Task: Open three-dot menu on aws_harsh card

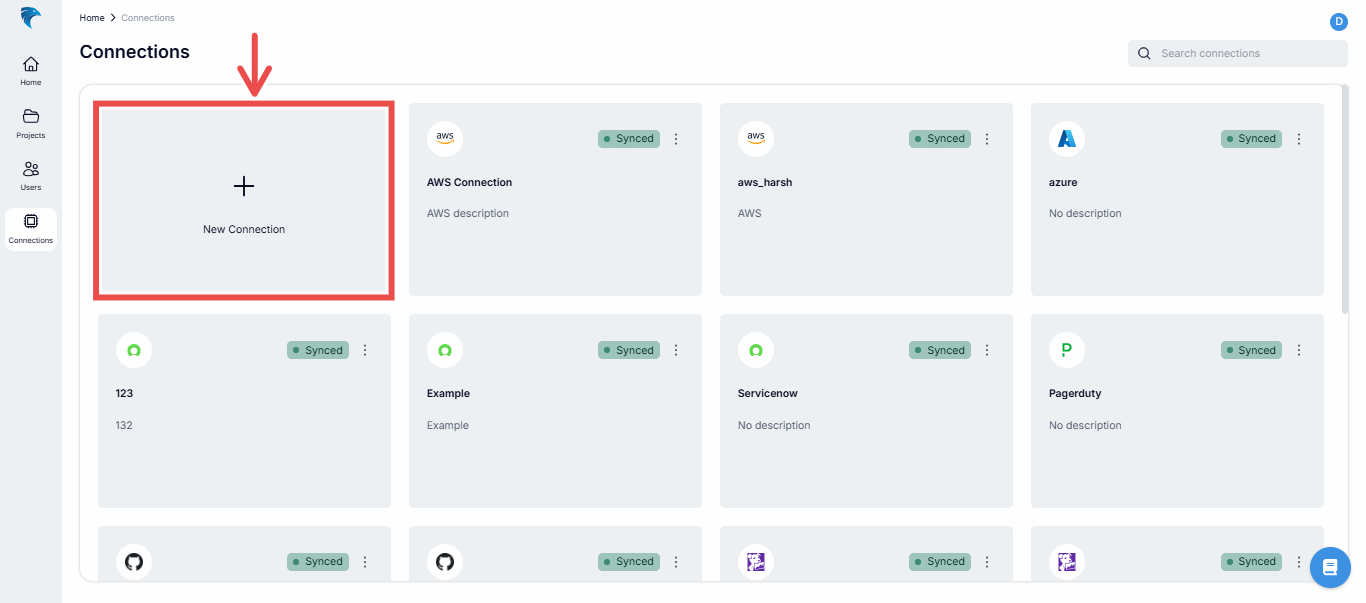Action: [987, 139]
